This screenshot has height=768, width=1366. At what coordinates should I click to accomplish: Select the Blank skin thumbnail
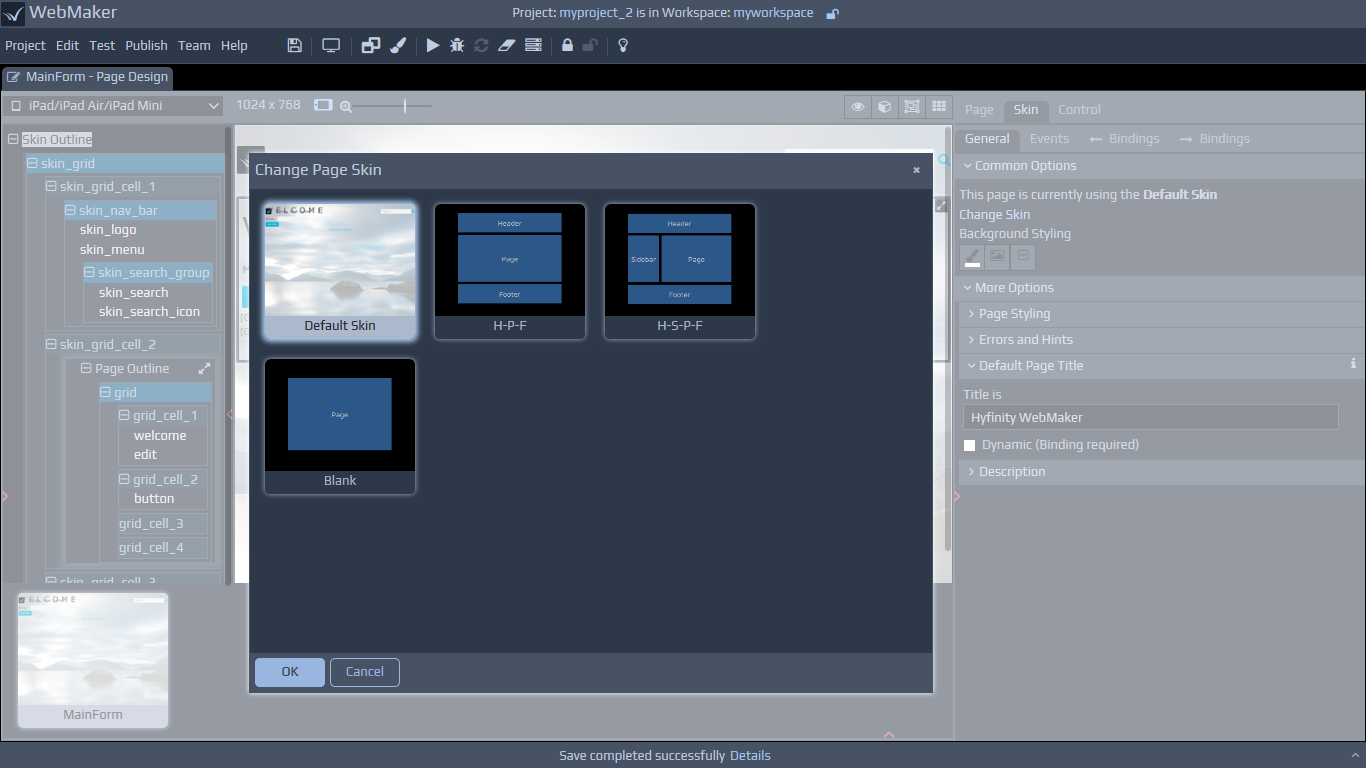340,426
